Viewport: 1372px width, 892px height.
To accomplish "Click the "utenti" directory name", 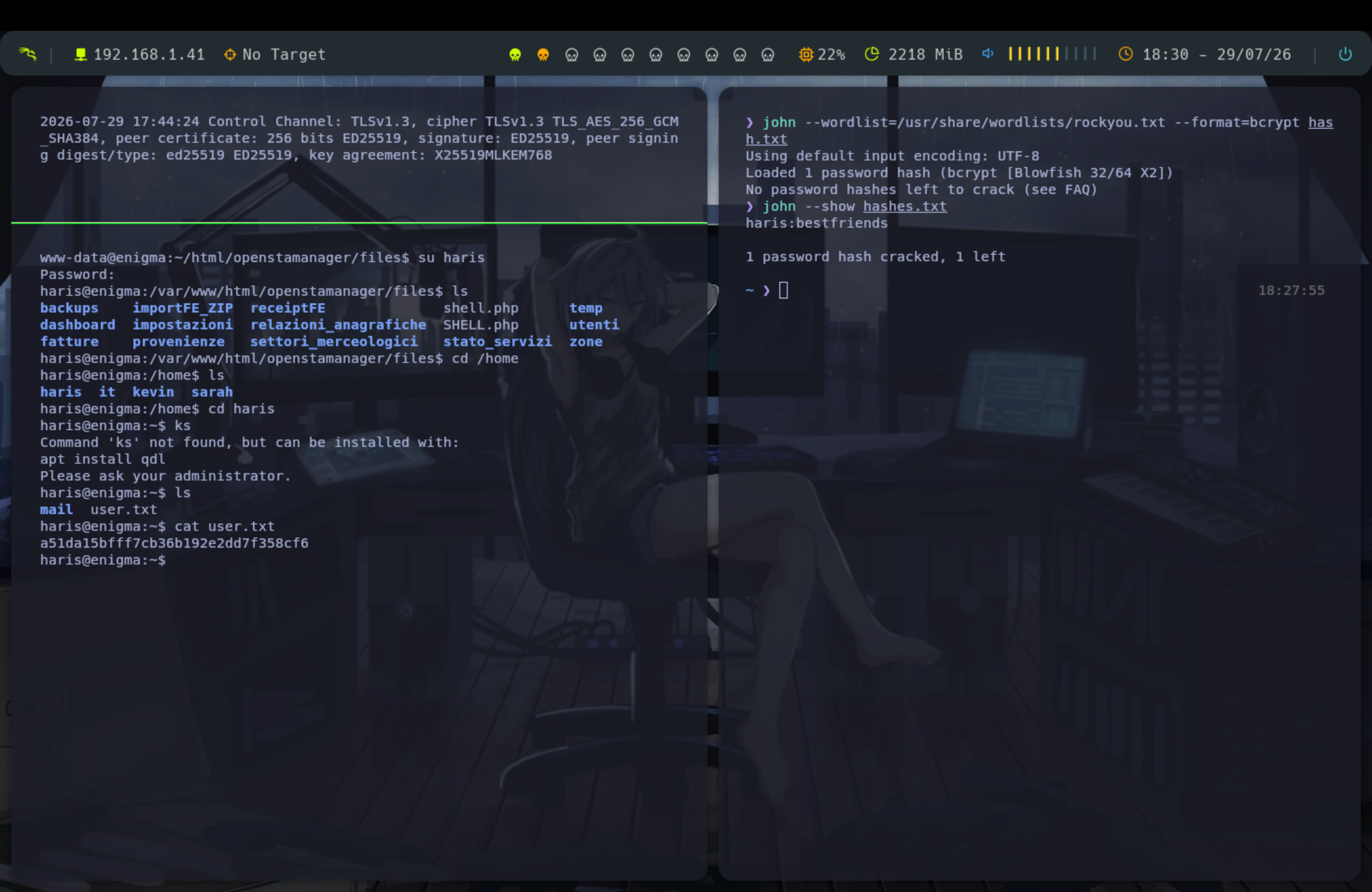I will click(595, 325).
